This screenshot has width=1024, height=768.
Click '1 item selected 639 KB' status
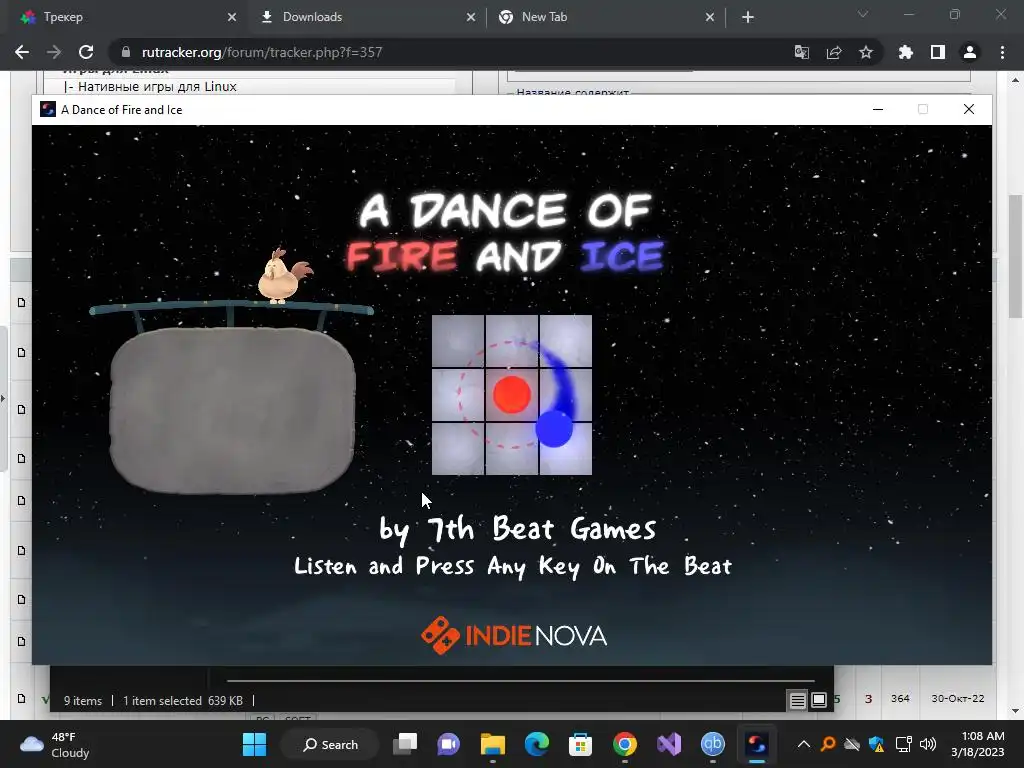(x=183, y=701)
